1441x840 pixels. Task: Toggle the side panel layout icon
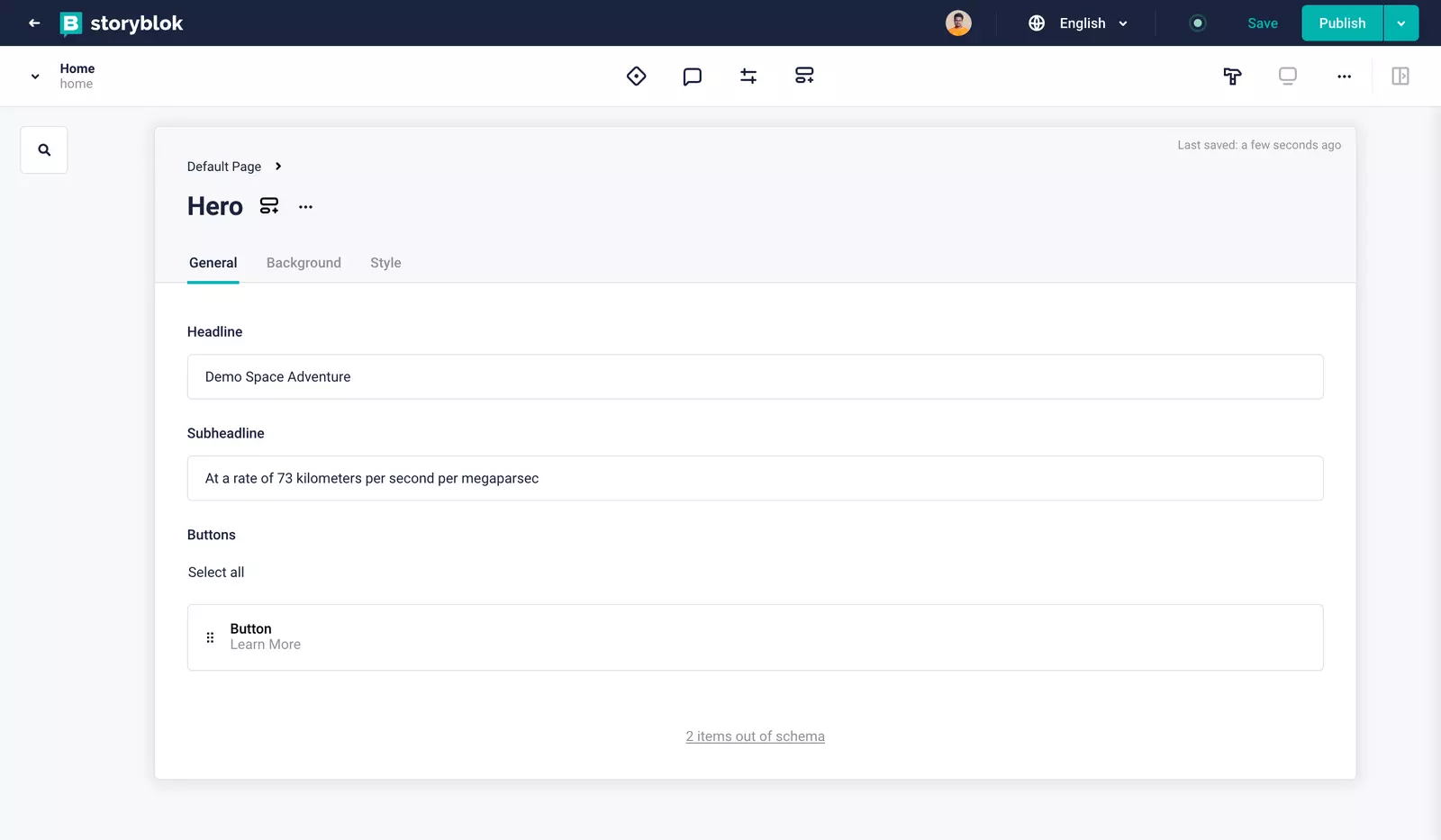[x=1400, y=77]
